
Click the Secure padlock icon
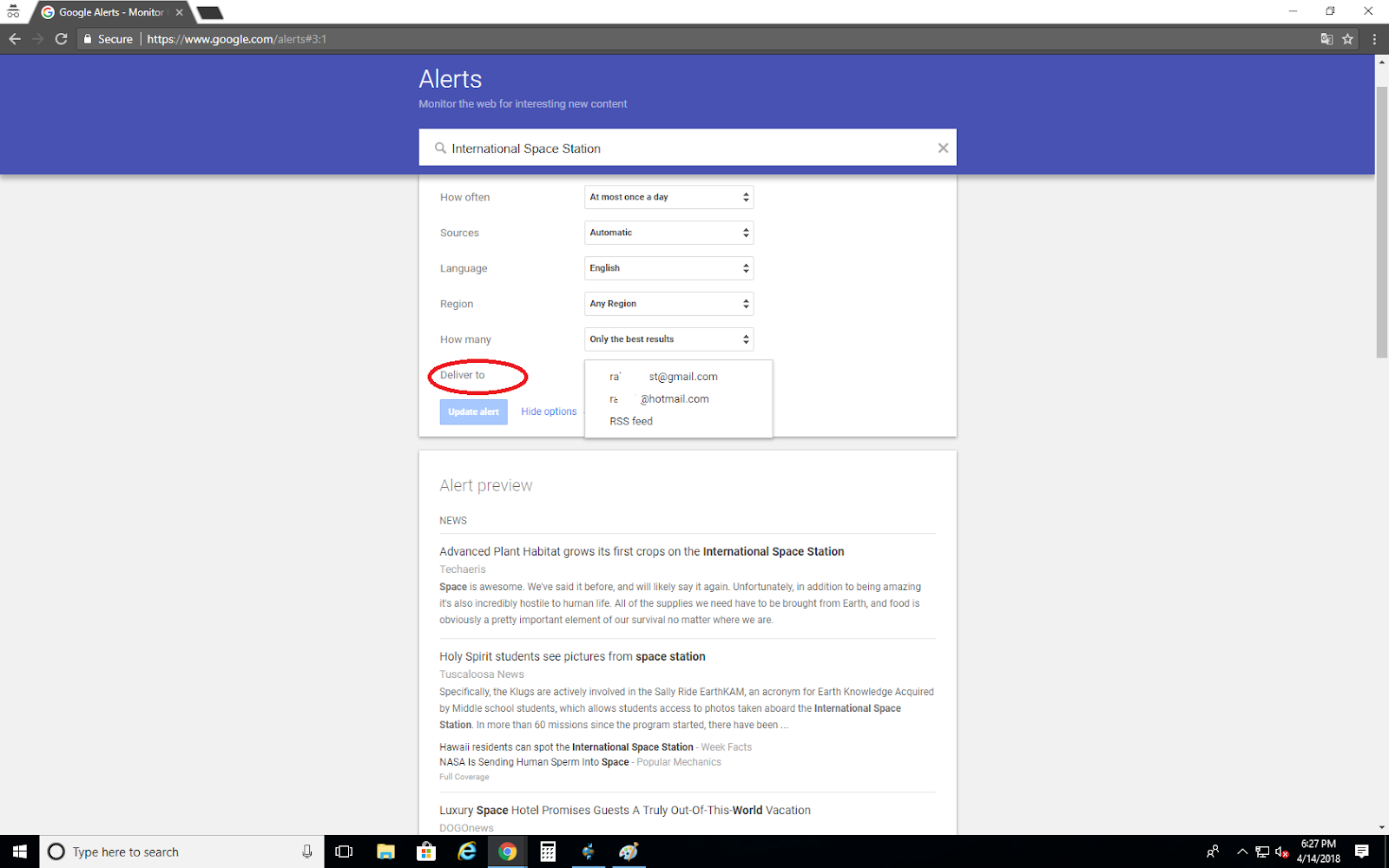coord(87,39)
